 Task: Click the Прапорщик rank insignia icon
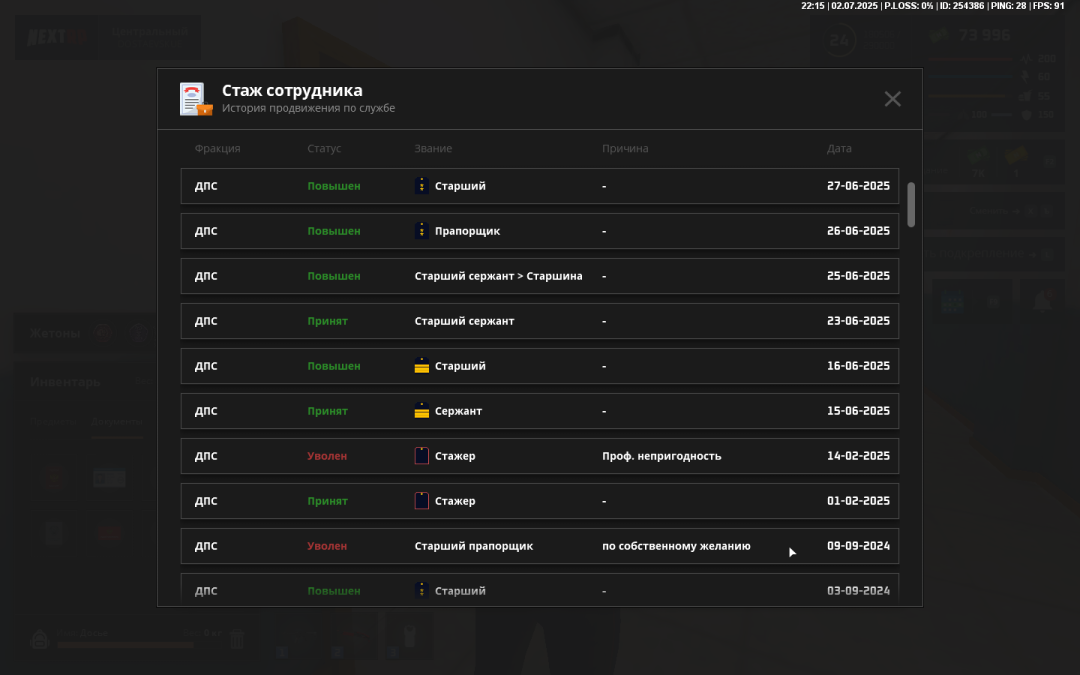[x=422, y=231]
